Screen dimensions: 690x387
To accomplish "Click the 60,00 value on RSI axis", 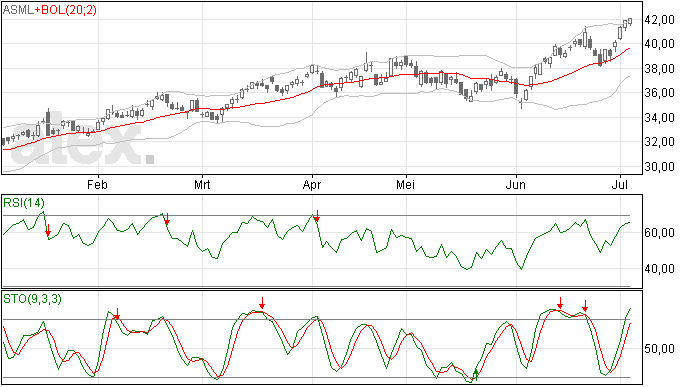I will [x=659, y=232].
